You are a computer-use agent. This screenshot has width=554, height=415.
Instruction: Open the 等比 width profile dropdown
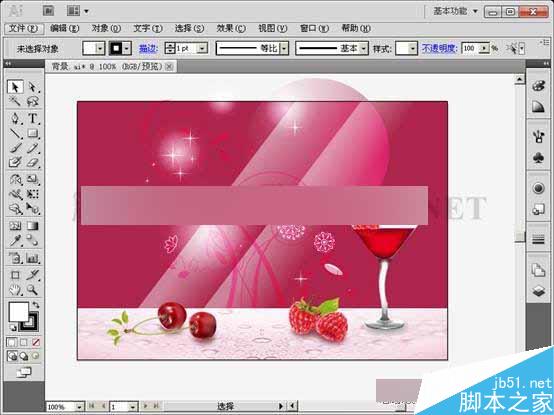tap(284, 48)
